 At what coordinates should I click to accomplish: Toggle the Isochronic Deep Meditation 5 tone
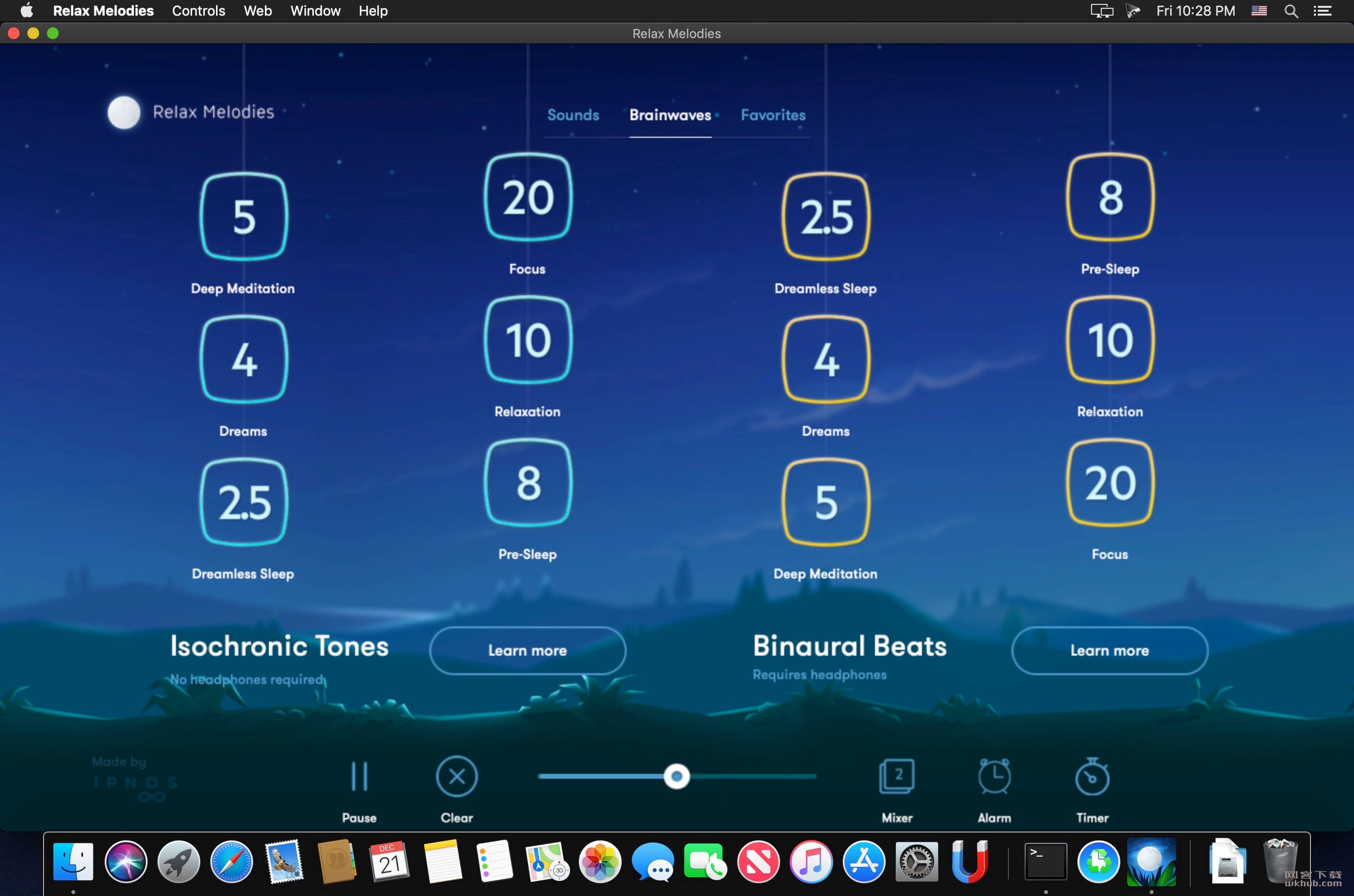243,216
